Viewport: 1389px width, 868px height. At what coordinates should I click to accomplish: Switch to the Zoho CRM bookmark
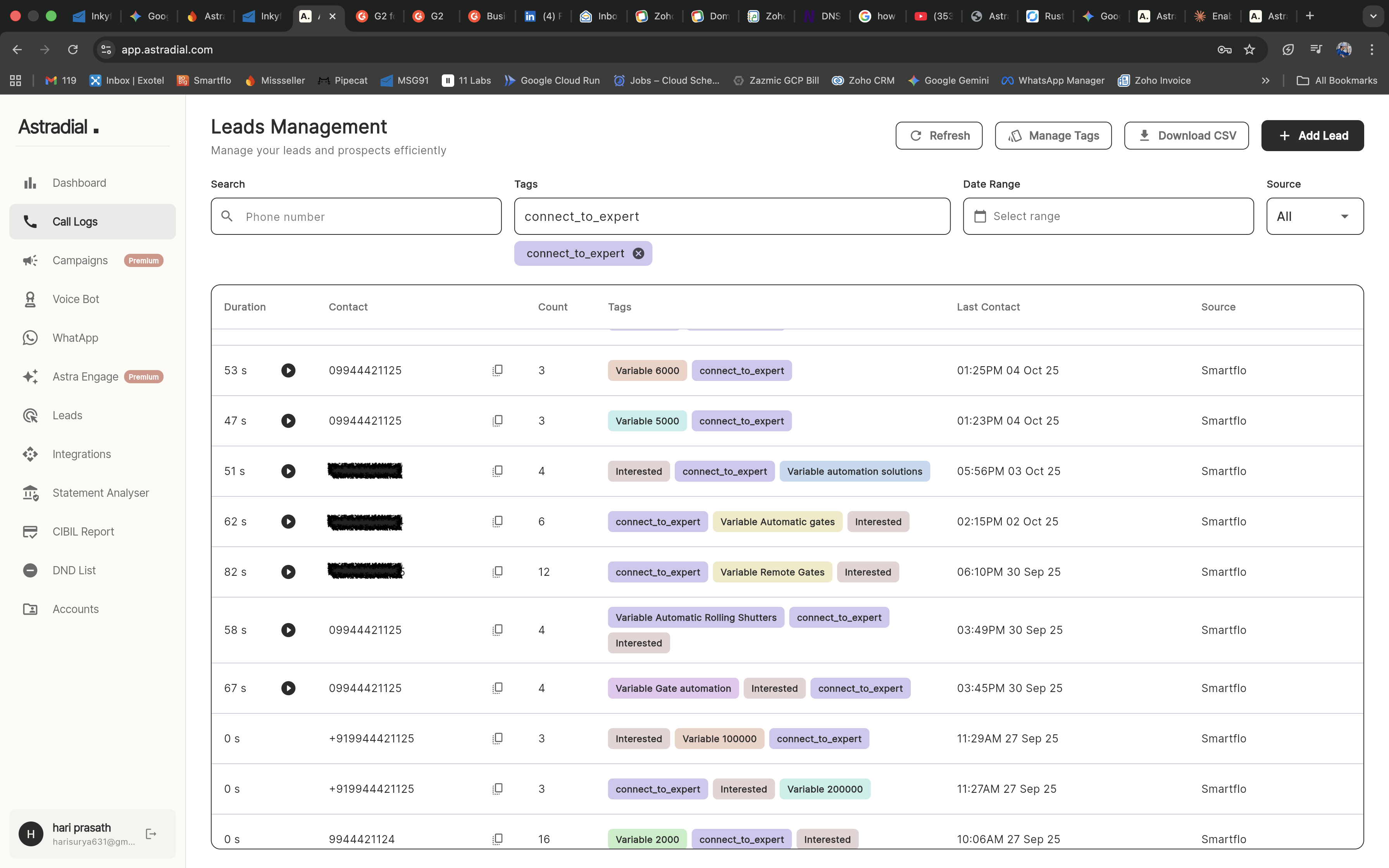863,80
